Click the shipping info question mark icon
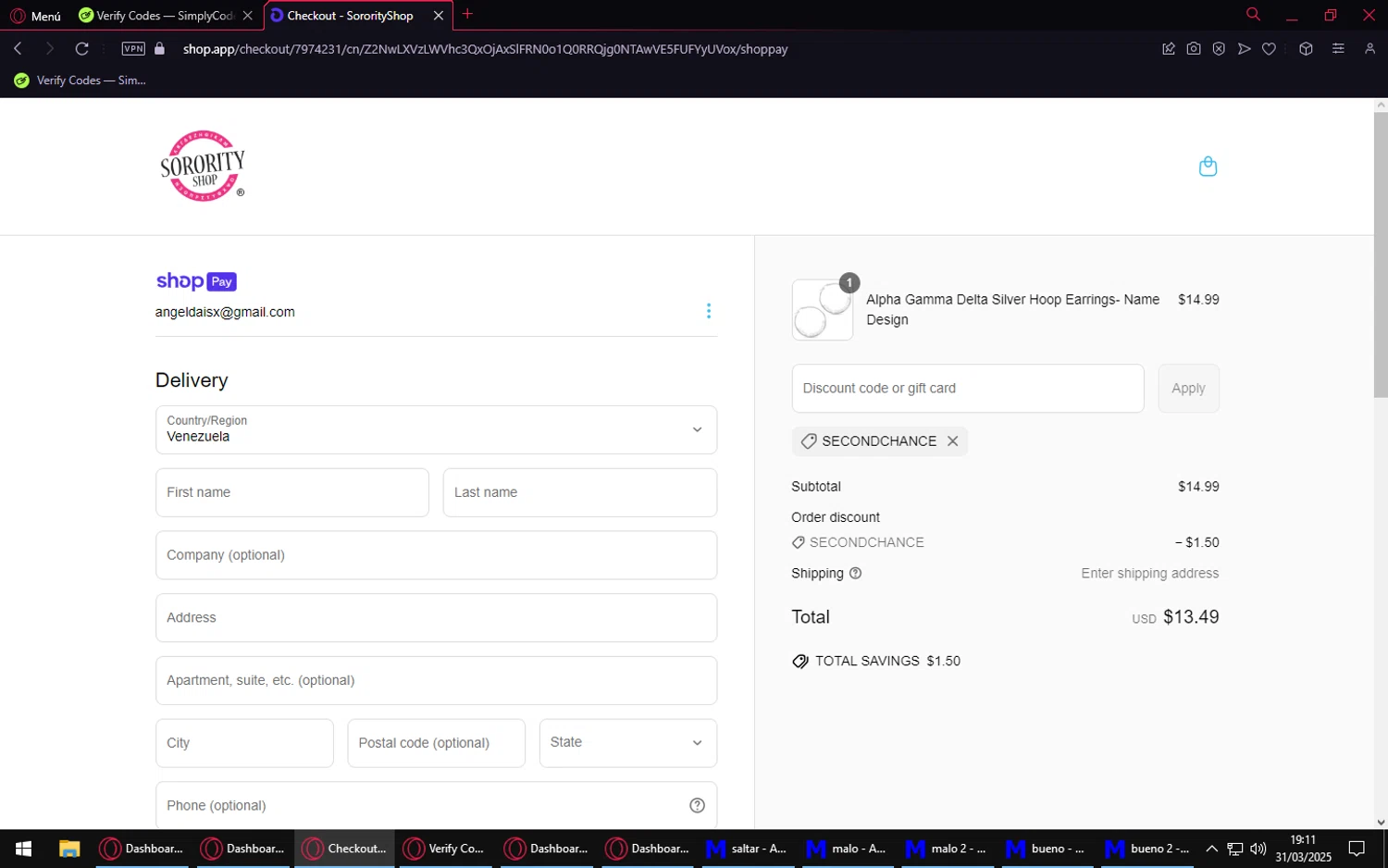This screenshot has width=1388, height=868. [x=855, y=574]
